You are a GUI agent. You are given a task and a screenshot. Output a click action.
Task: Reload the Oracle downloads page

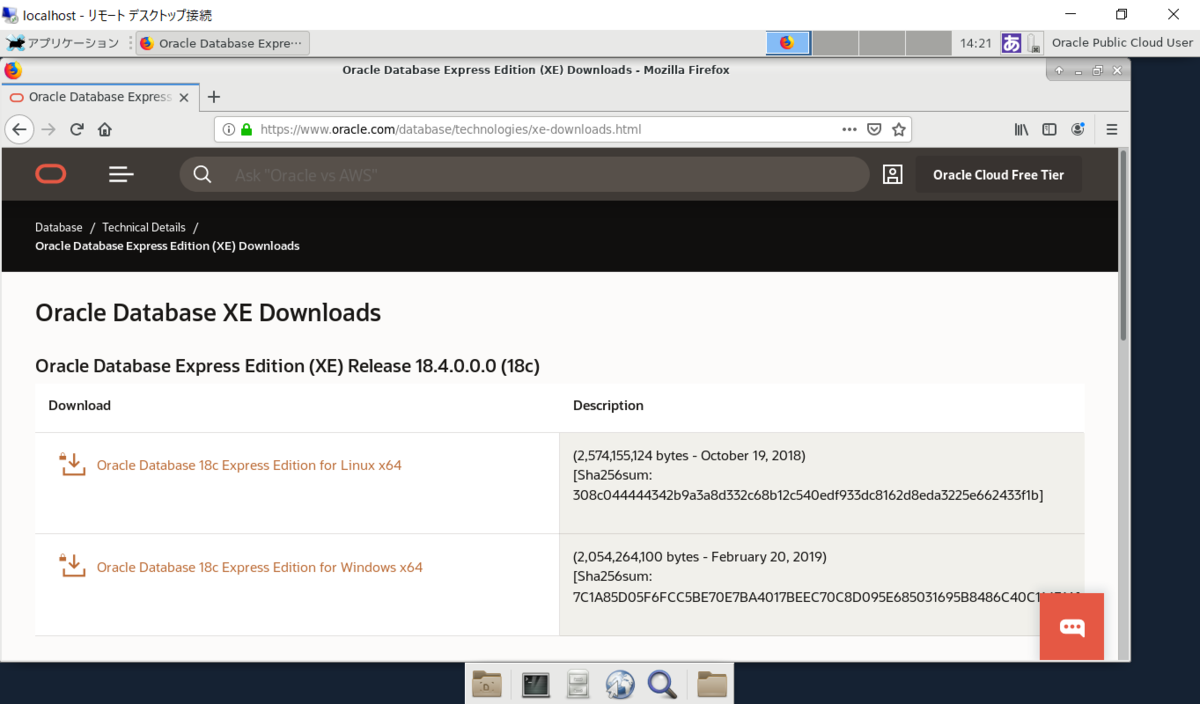(77, 129)
